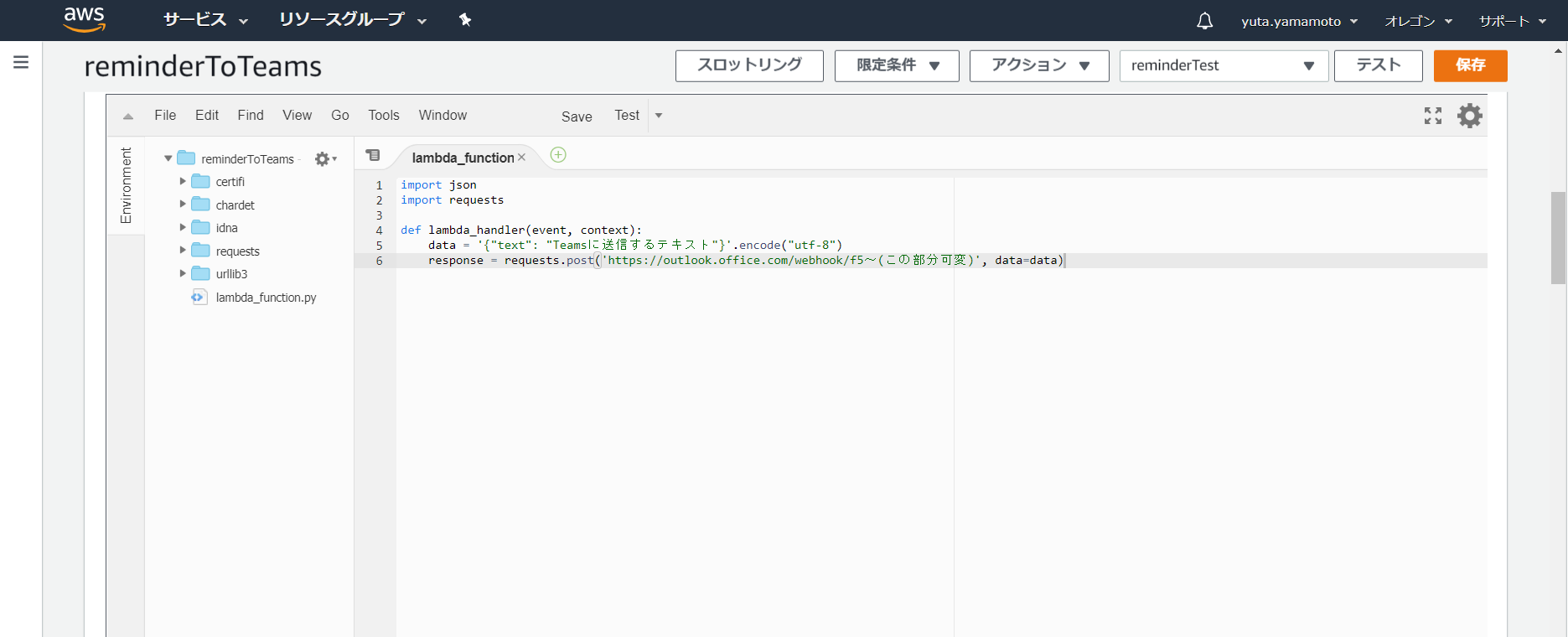Open the Find menu
This screenshot has width=1568, height=637.
[x=251, y=116]
